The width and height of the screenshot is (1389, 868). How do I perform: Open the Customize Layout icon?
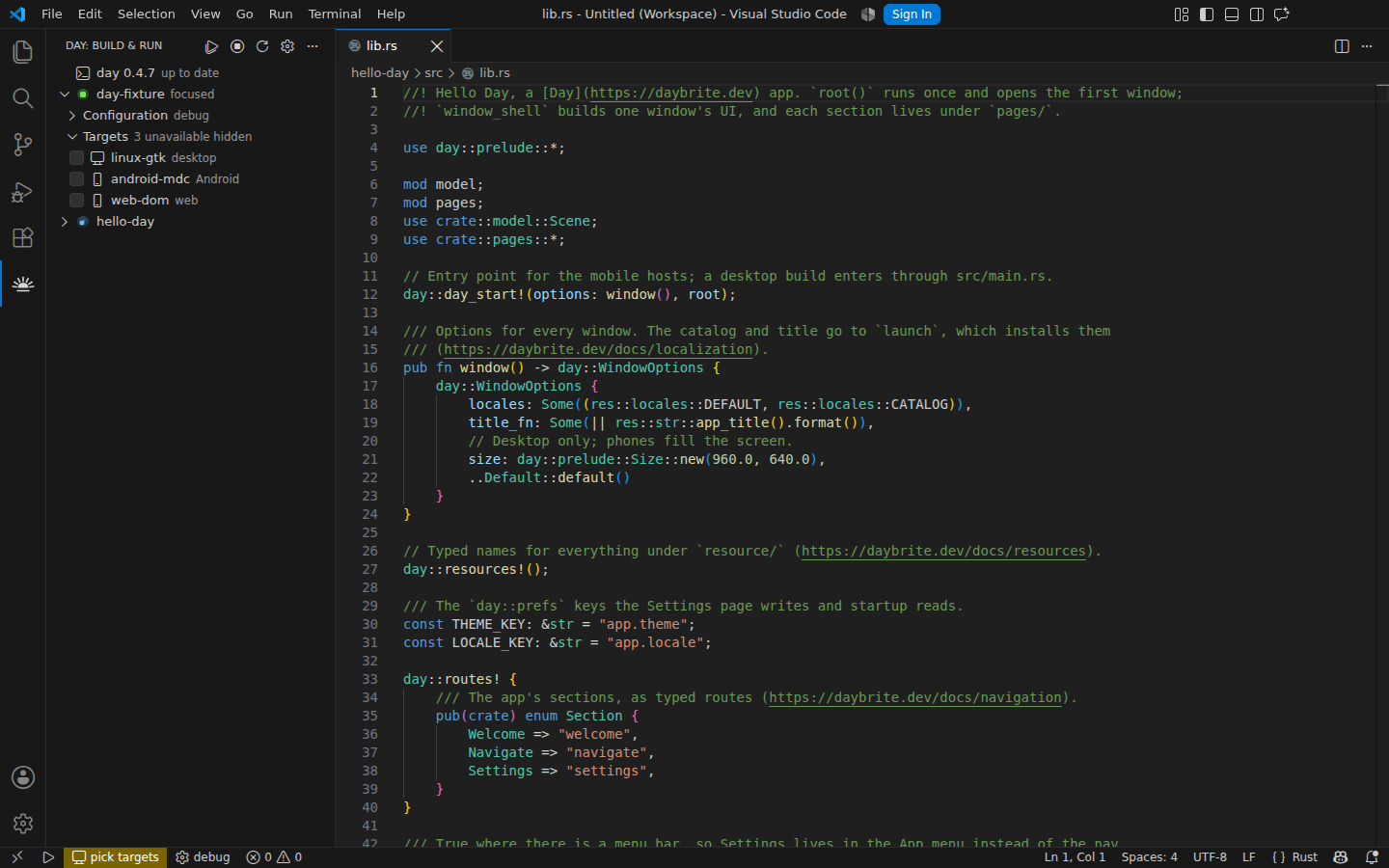1182,14
